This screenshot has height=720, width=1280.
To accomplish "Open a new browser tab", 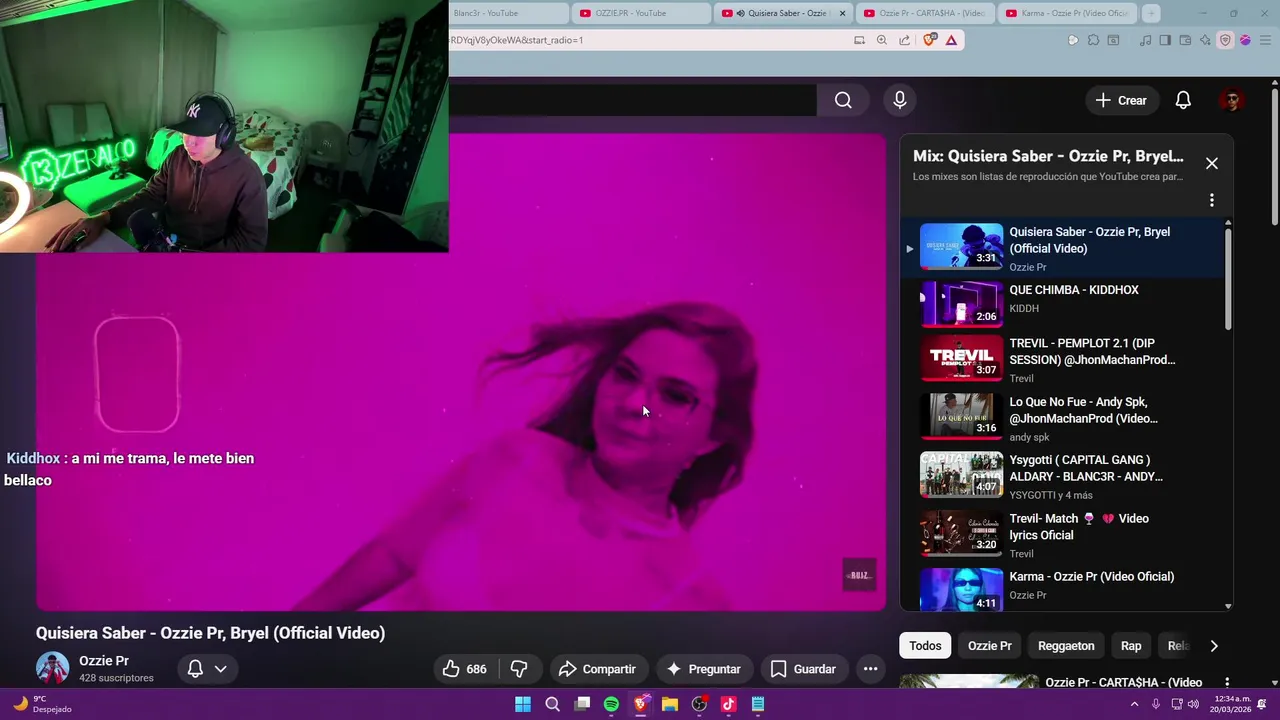I will click(1151, 13).
